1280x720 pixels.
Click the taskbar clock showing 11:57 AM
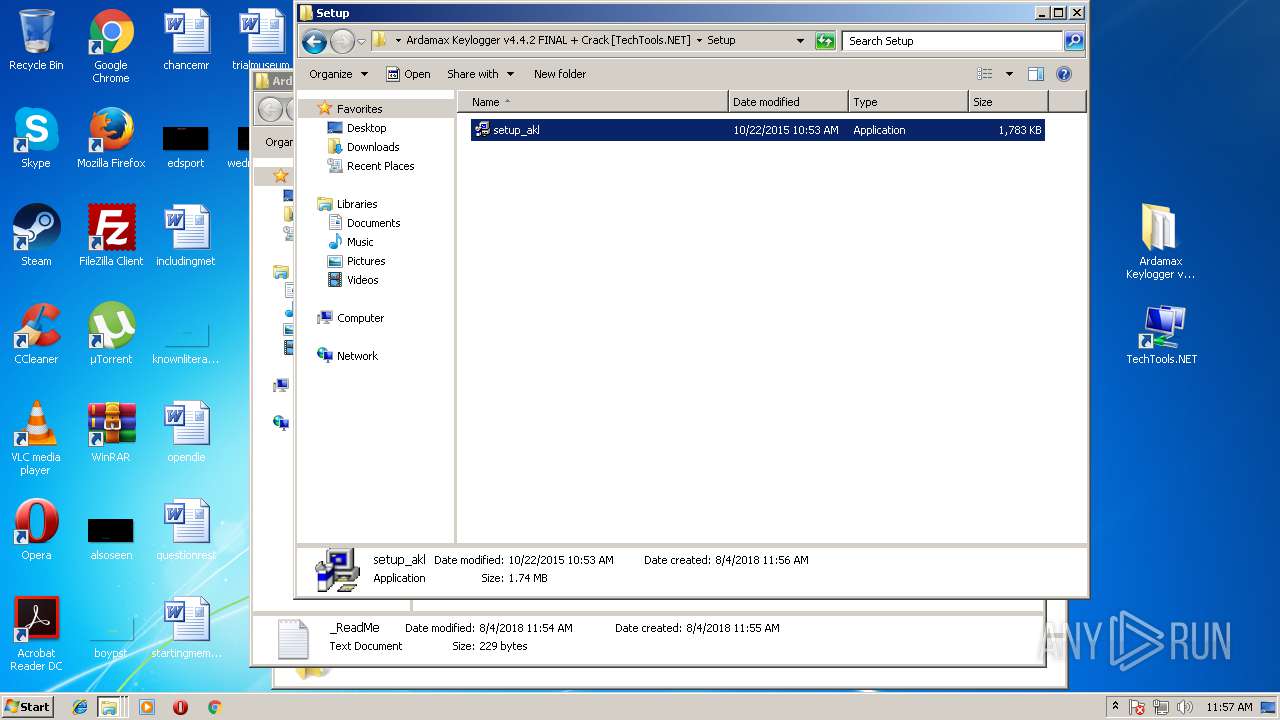(x=1229, y=707)
